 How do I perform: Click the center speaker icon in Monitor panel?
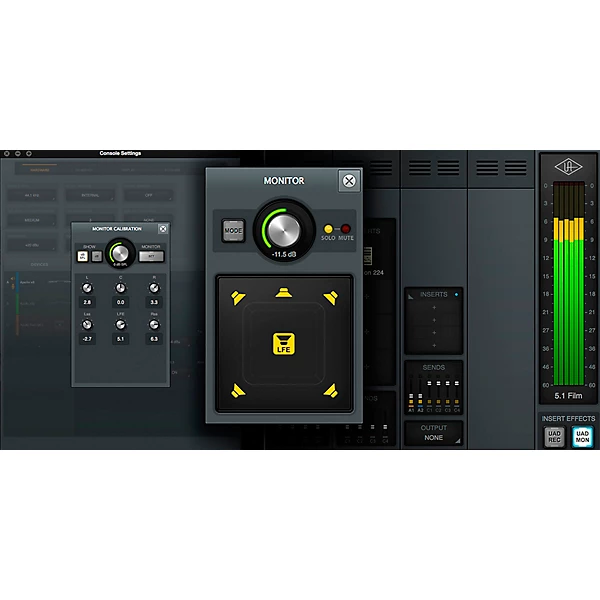click(284, 292)
